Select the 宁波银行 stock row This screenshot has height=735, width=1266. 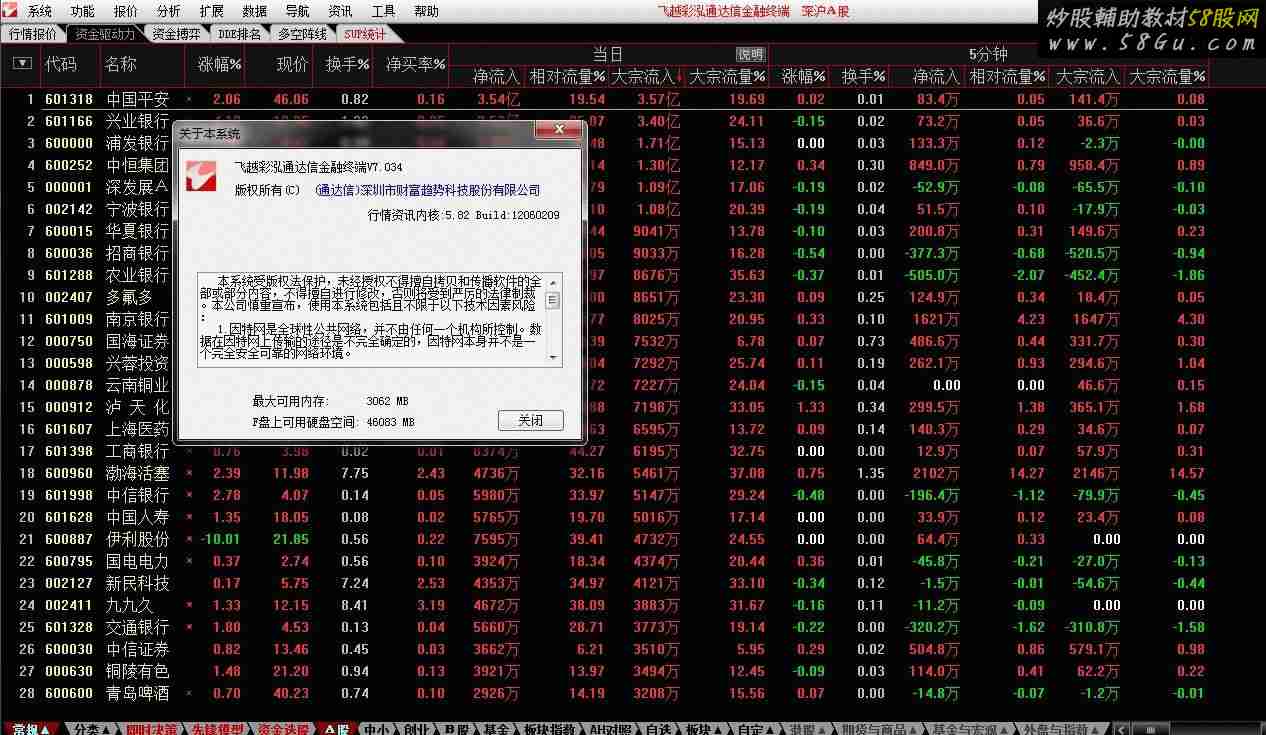tap(604, 209)
